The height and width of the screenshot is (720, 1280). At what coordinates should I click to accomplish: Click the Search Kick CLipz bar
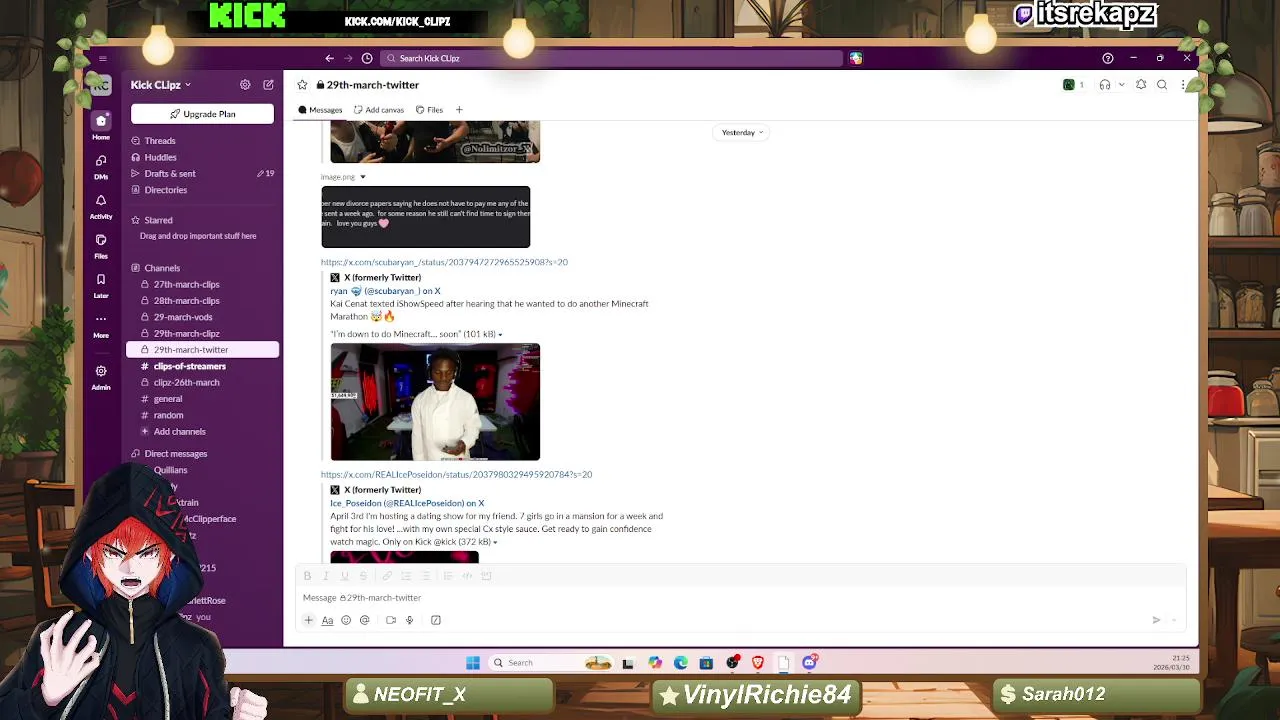pos(612,58)
